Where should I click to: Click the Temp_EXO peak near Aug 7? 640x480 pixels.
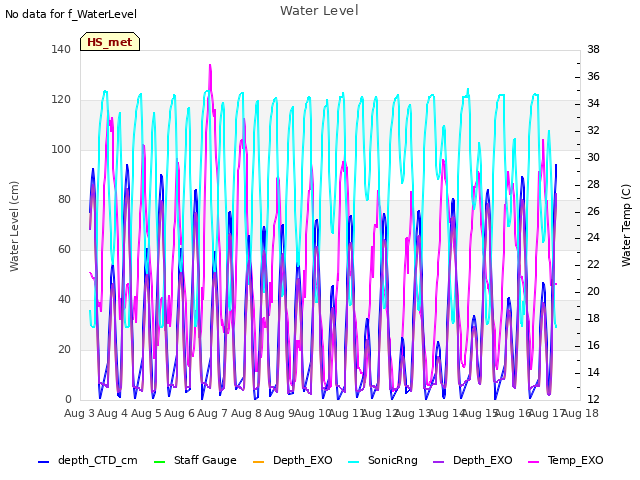(x=210, y=65)
